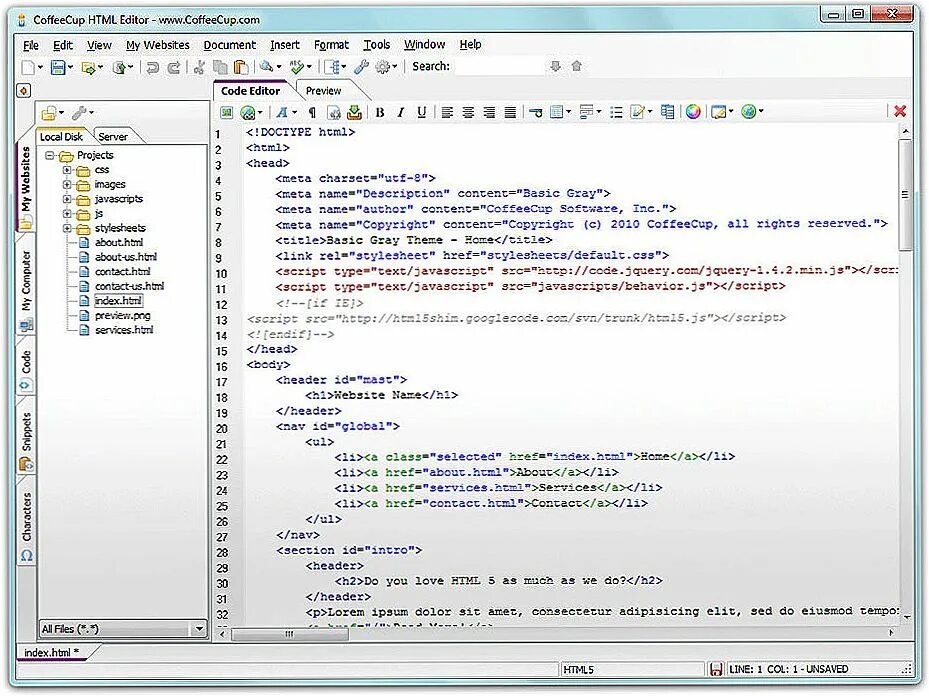The image size is (929, 696).
Task: Insert bulleted list icon
Action: [x=616, y=112]
